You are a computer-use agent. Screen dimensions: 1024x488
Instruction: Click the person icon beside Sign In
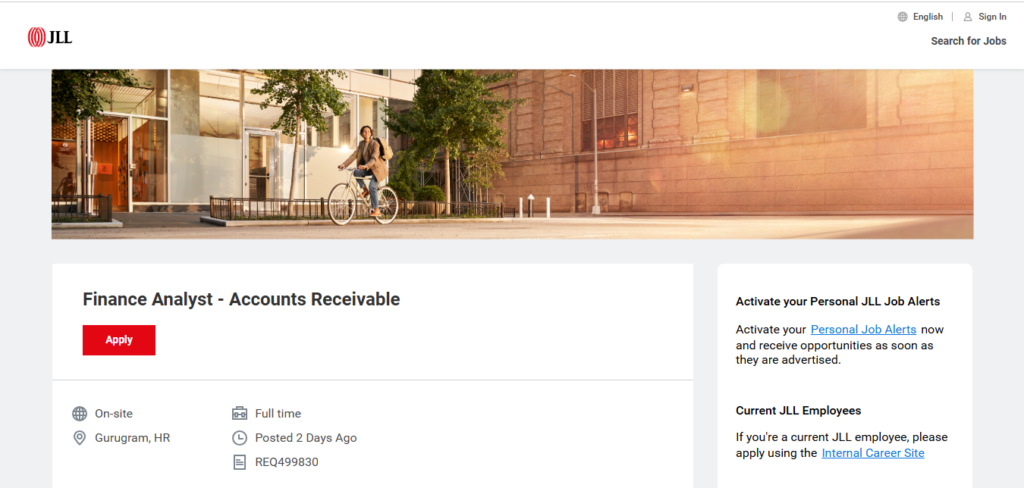coord(968,17)
